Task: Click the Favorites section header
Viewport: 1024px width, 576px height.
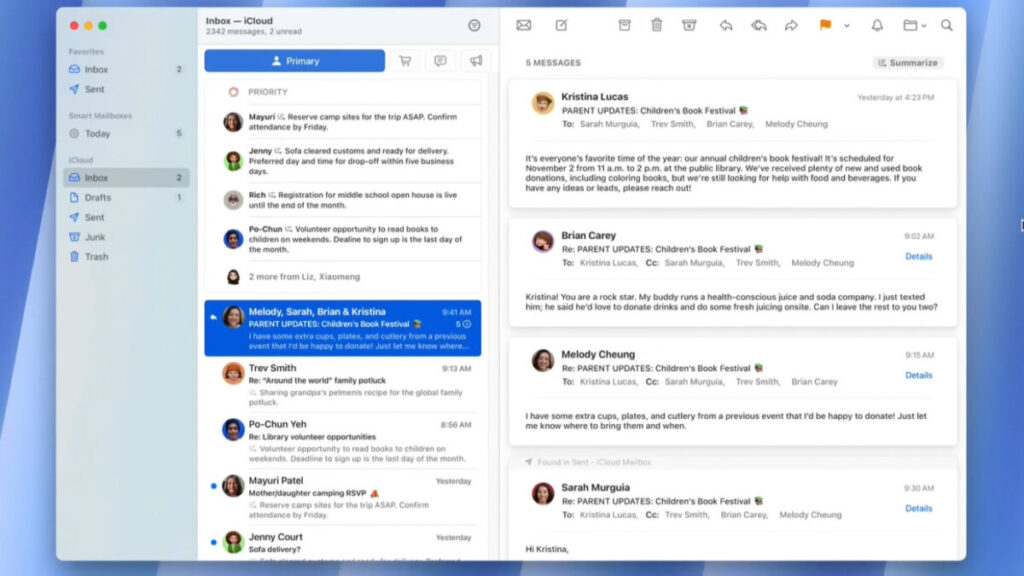Action: click(x=86, y=52)
